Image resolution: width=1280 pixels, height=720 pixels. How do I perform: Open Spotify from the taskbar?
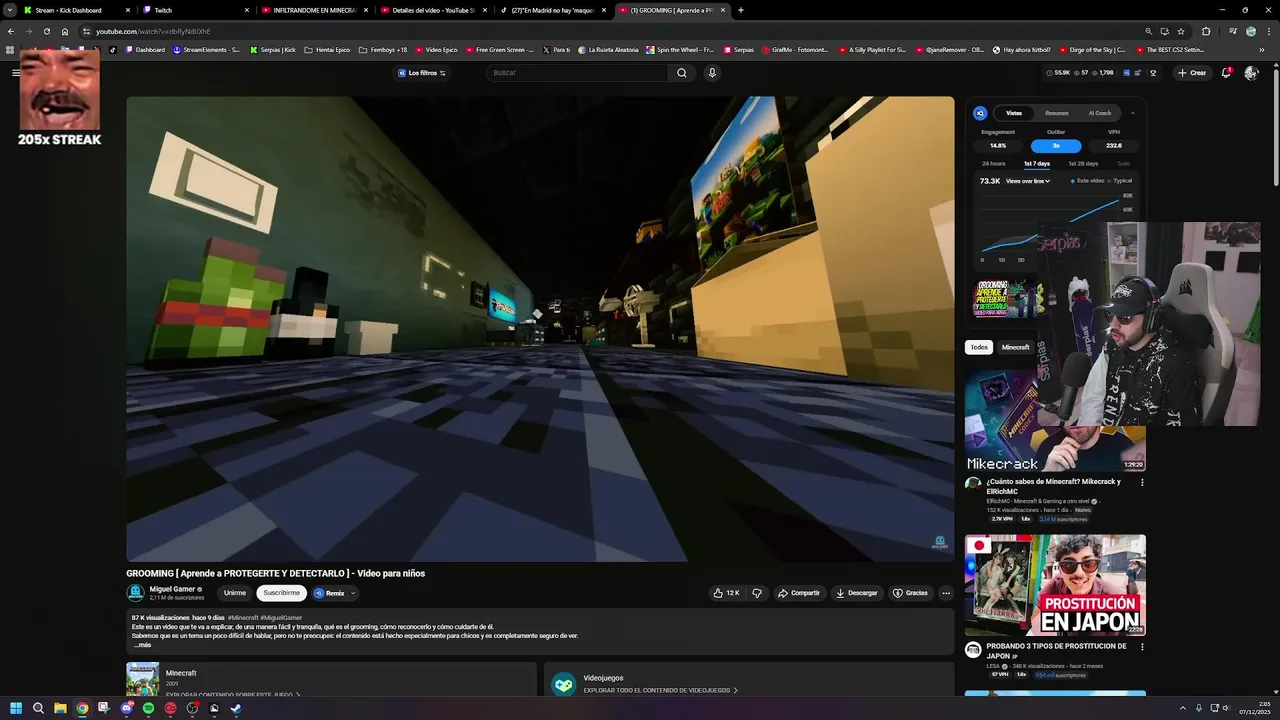point(148,708)
